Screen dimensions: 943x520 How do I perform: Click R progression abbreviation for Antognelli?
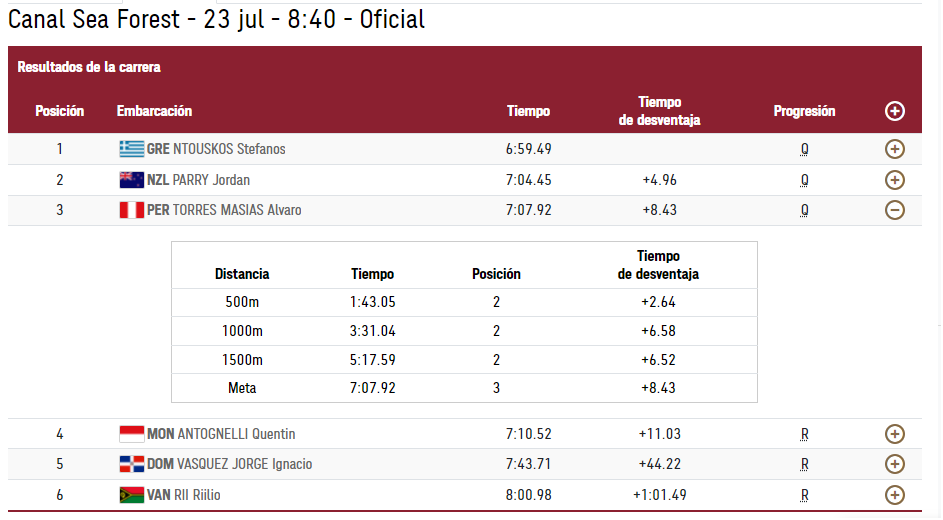(x=804, y=434)
